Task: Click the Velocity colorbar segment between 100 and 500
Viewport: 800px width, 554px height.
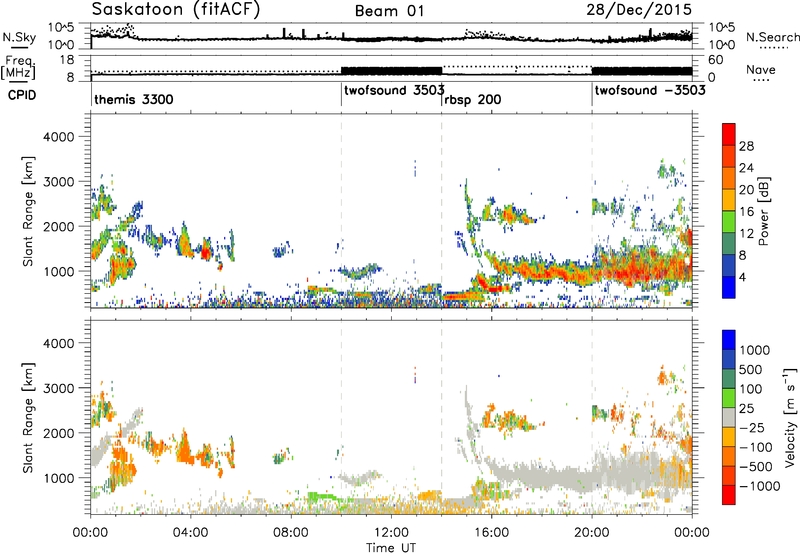Action: pos(729,378)
